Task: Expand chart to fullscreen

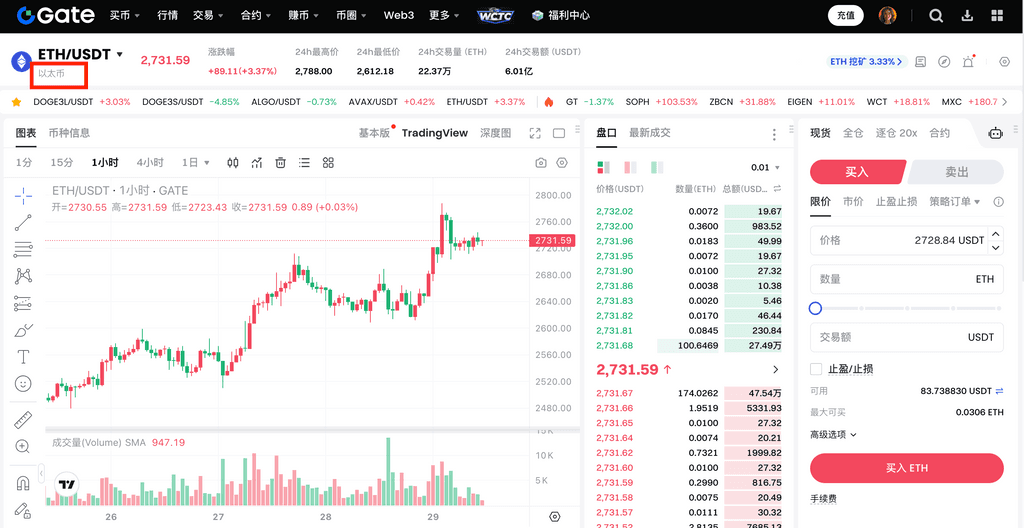Action: (x=535, y=133)
